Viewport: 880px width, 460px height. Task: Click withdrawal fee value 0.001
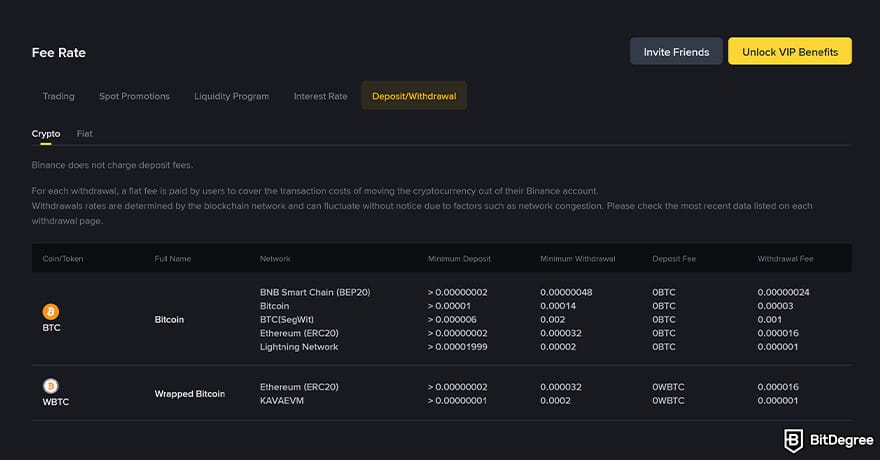pos(769,319)
